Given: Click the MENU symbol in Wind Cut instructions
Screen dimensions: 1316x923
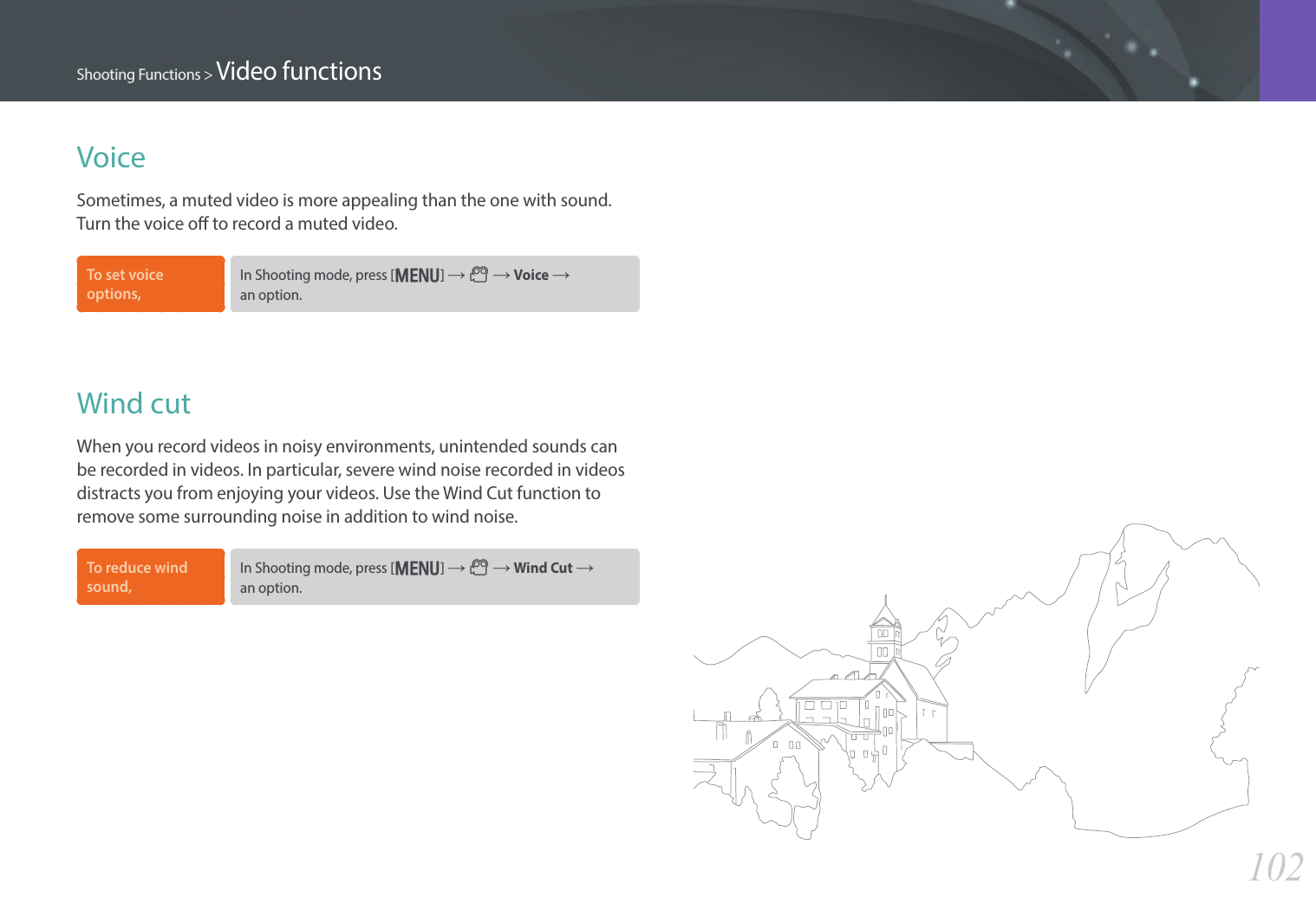Looking at the screenshot, I should [418, 569].
